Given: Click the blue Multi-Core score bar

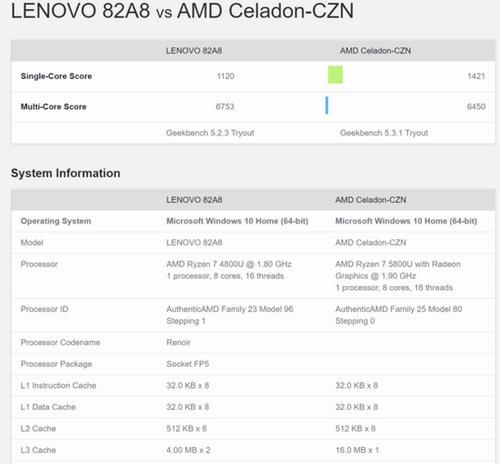Looking at the screenshot, I should pos(327,105).
